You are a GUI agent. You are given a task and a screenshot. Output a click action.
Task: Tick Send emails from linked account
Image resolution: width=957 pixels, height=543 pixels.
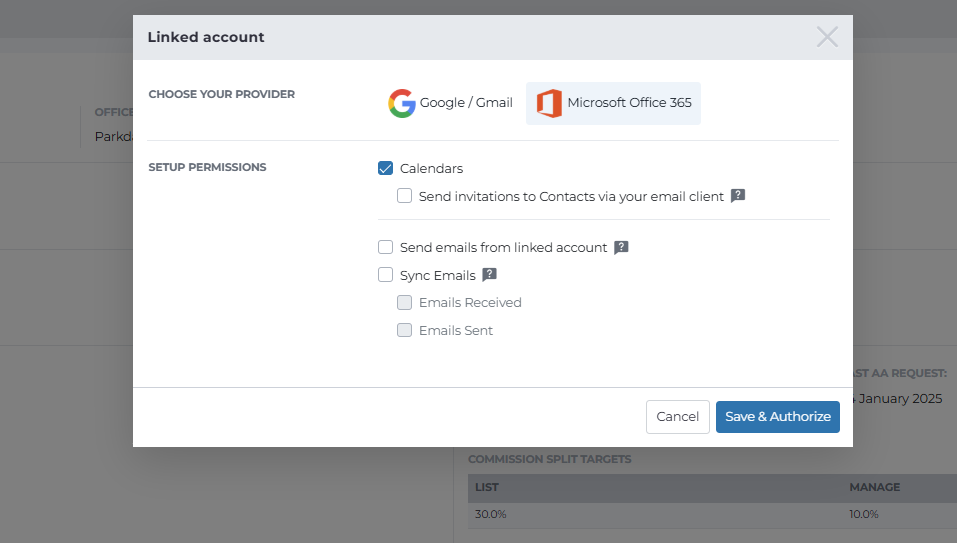click(x=385, y=247)
